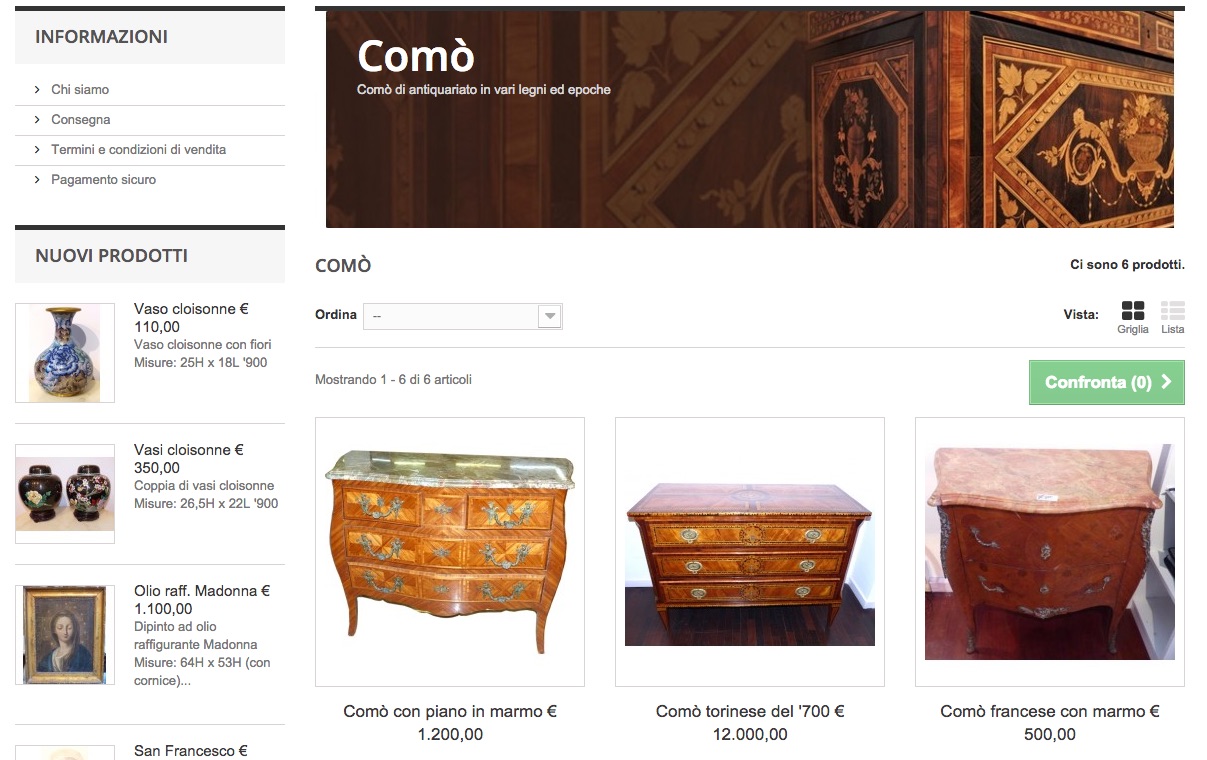Switch to Griglia grid view
This screenshot has width=1207, height=760.
point(1133,317)
